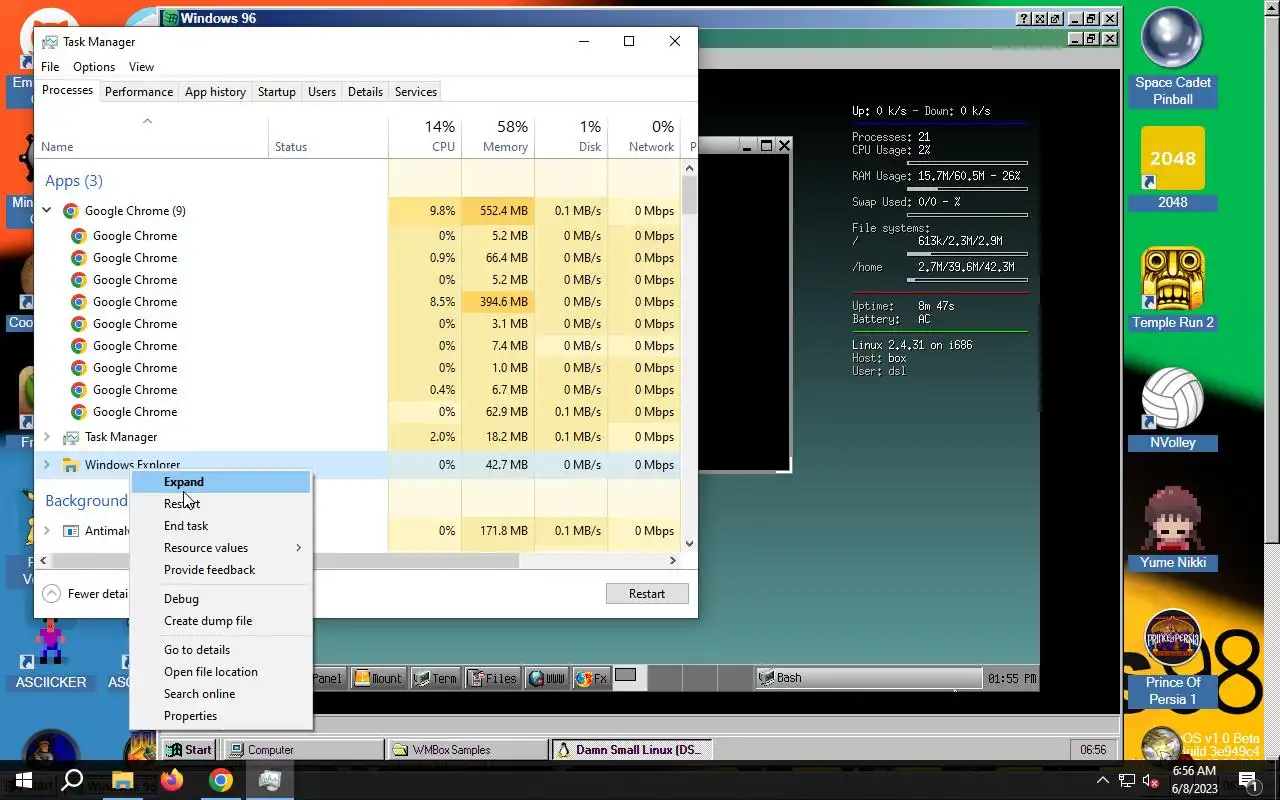
Task: Open File Explorer from the Windows taskbar
Action: 122,780
